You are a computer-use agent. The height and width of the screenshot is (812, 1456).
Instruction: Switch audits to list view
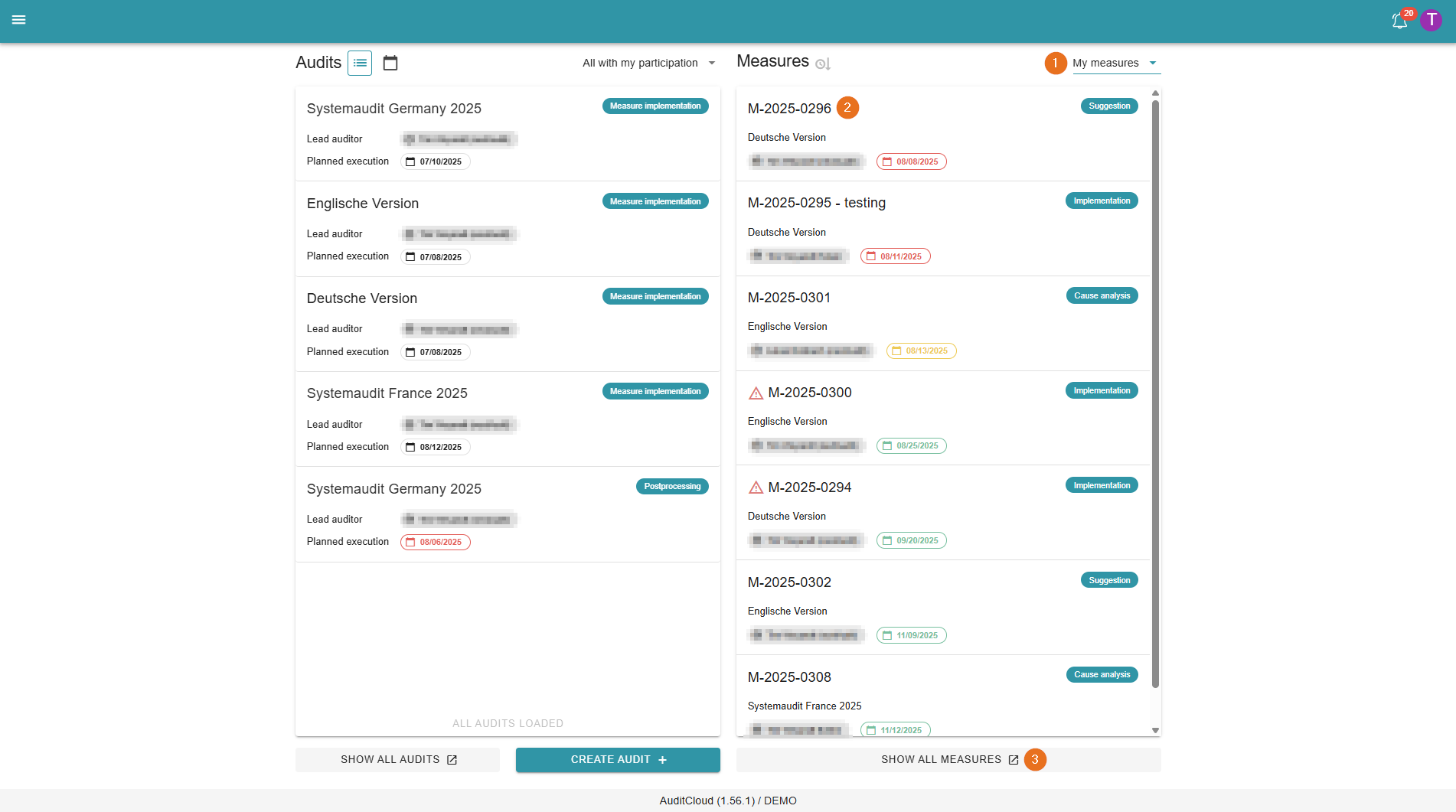point(360,63)
